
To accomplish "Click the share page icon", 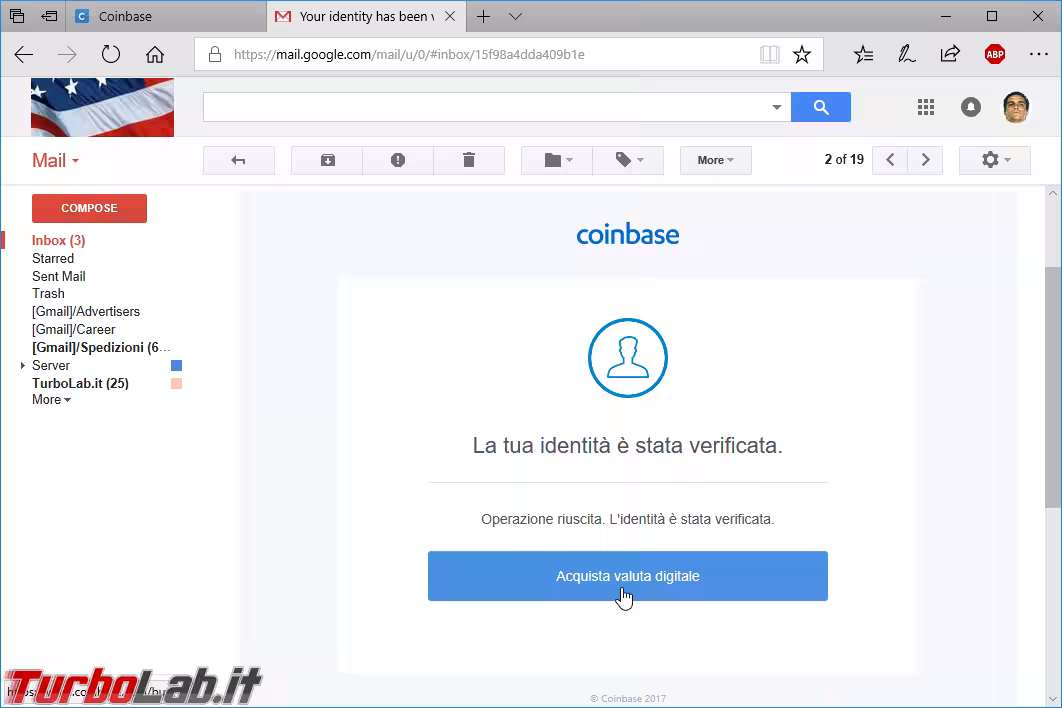I will [x=950, y=54].
